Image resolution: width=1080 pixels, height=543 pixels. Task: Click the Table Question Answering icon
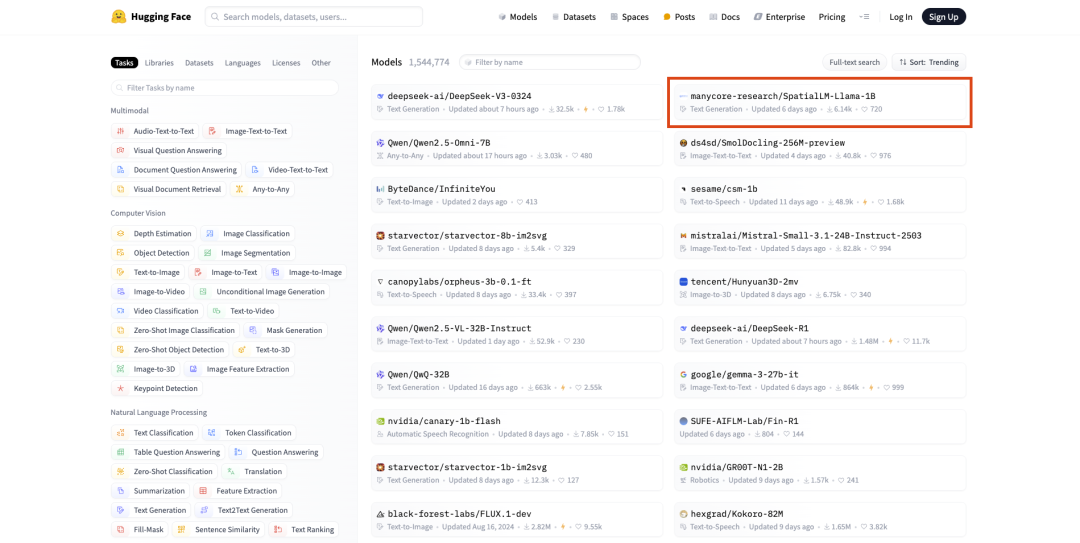point(121,452)
